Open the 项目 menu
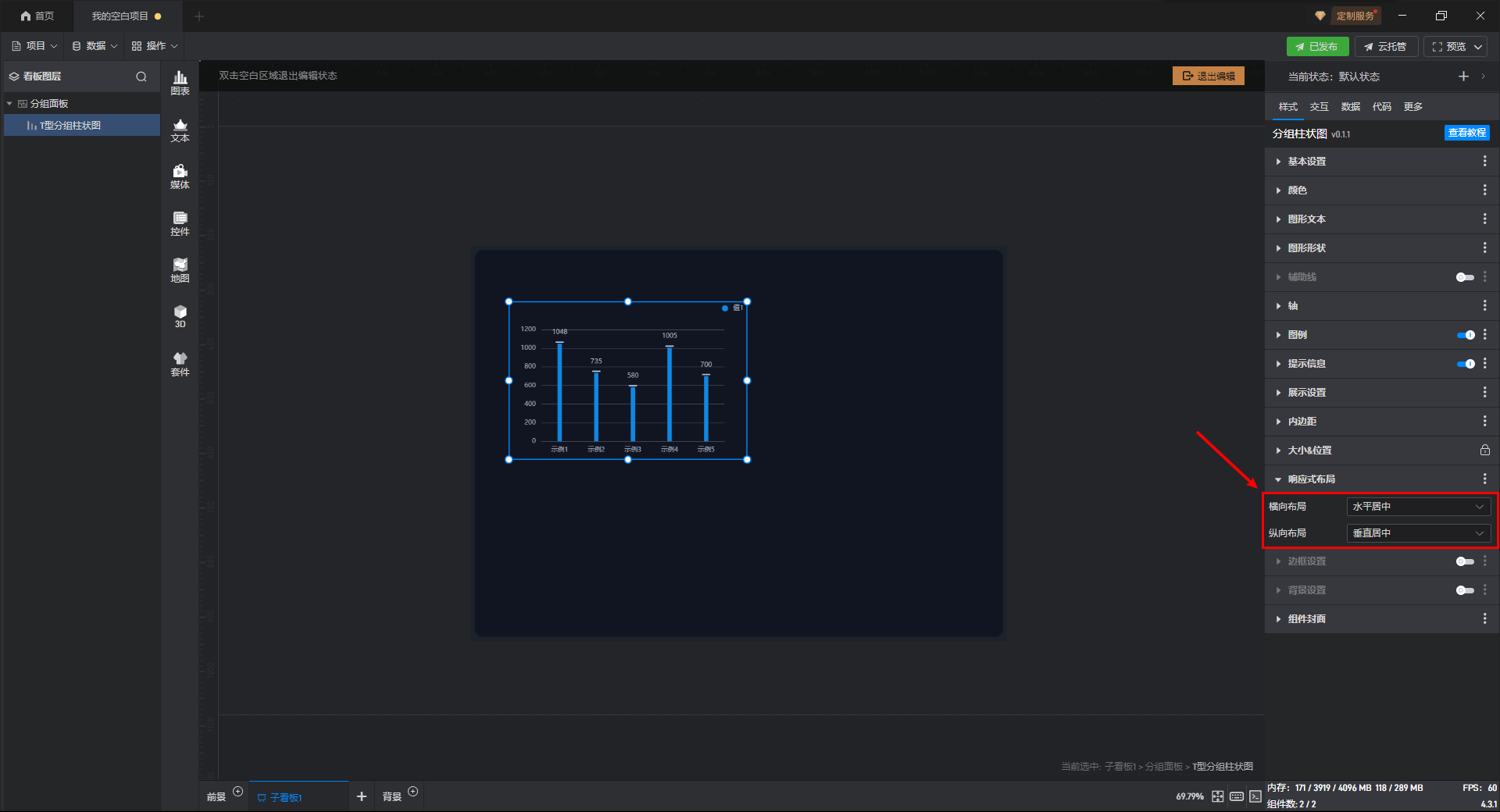Screen dimensions: 1500x812 (x=35, y=46)
